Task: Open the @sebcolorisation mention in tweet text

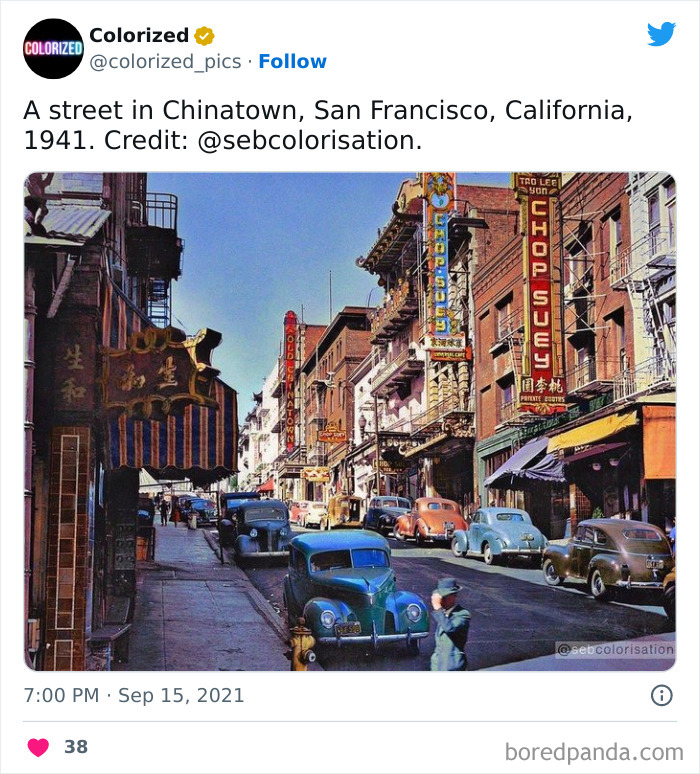Action: [x=309, y=141]
